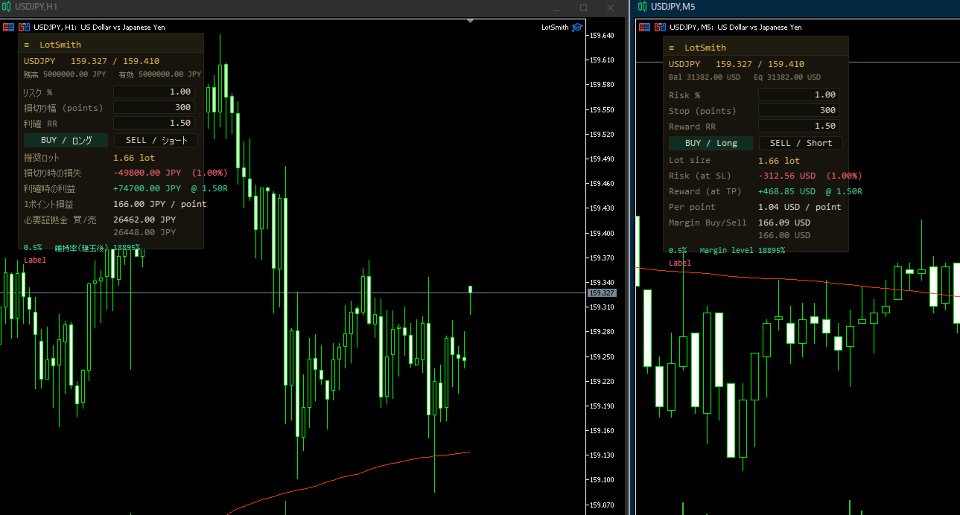Click 'LotSmith' expert name at H1 chart corner
The image size is (960, 515).
point(555,28)
